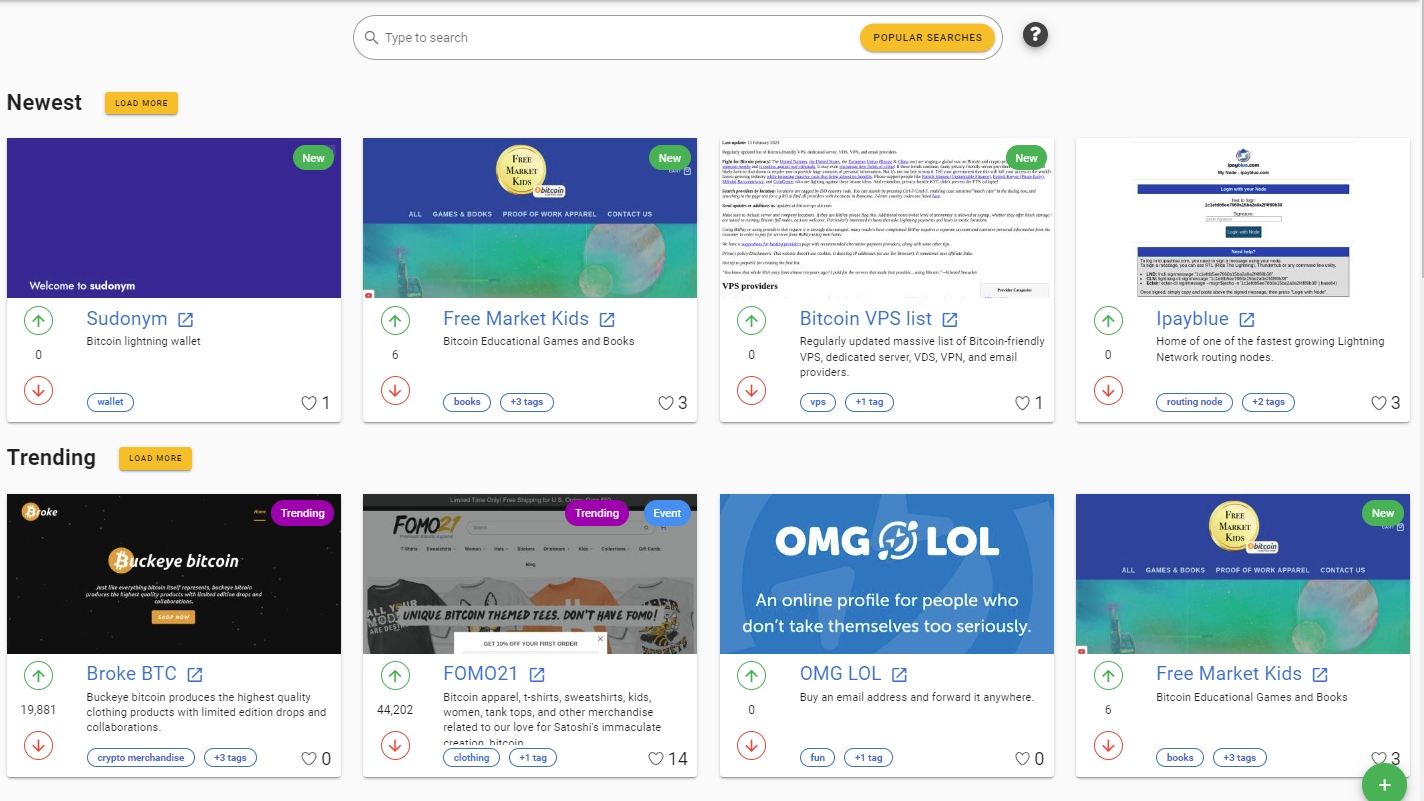The image size is (1424, 801).
Task: Open the Sudonym title link
Action: point(127,319)
